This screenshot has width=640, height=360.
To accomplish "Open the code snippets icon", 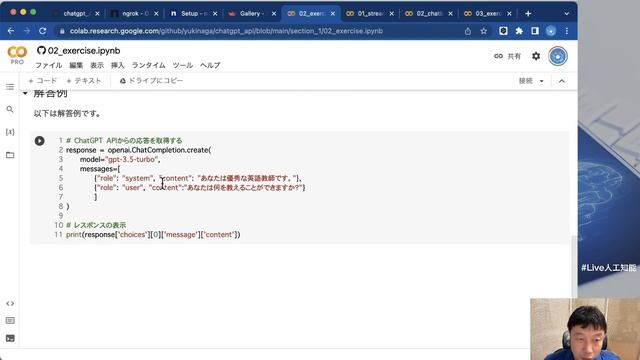I will pos(10,303).
